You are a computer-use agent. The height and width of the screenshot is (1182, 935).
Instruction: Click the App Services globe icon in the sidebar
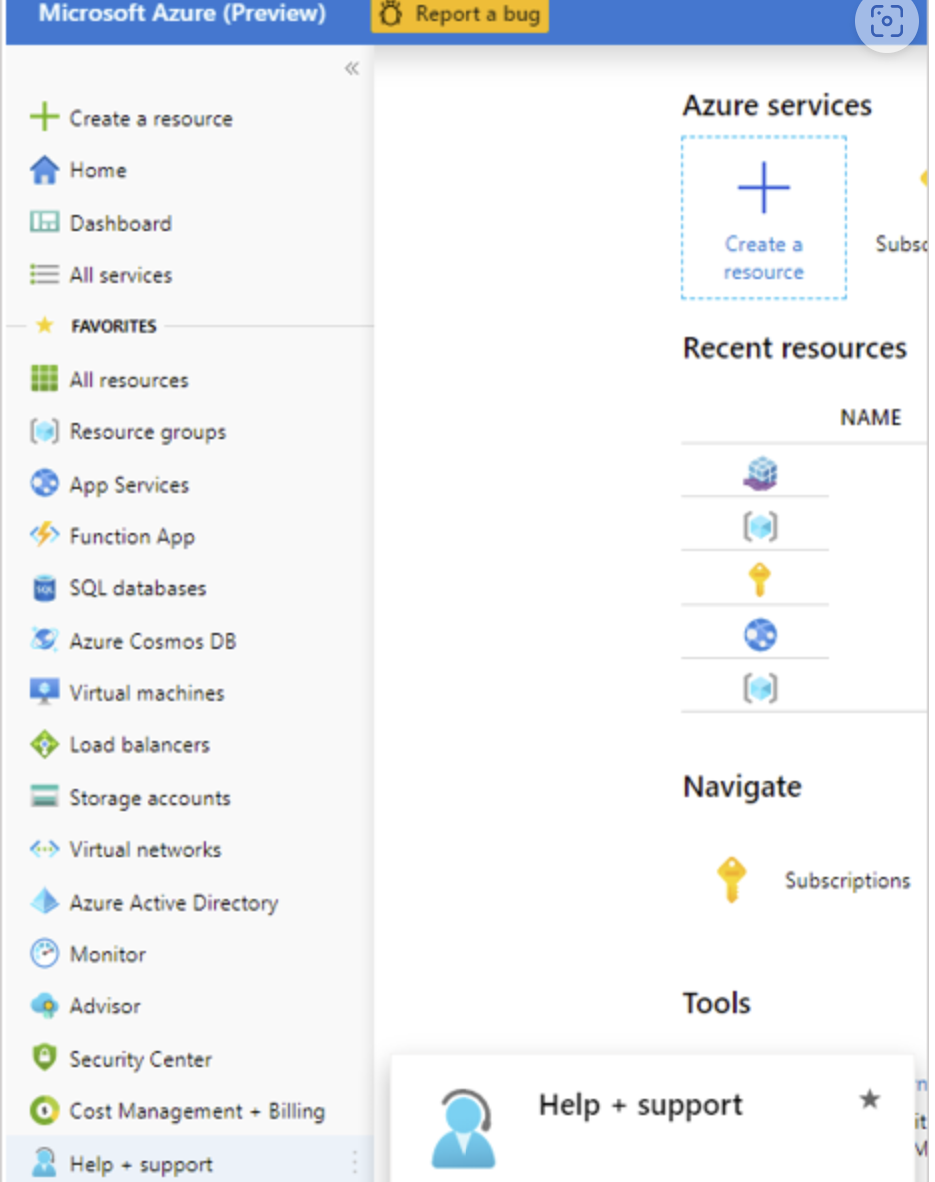pyautogui.click(x=44, y=483)
